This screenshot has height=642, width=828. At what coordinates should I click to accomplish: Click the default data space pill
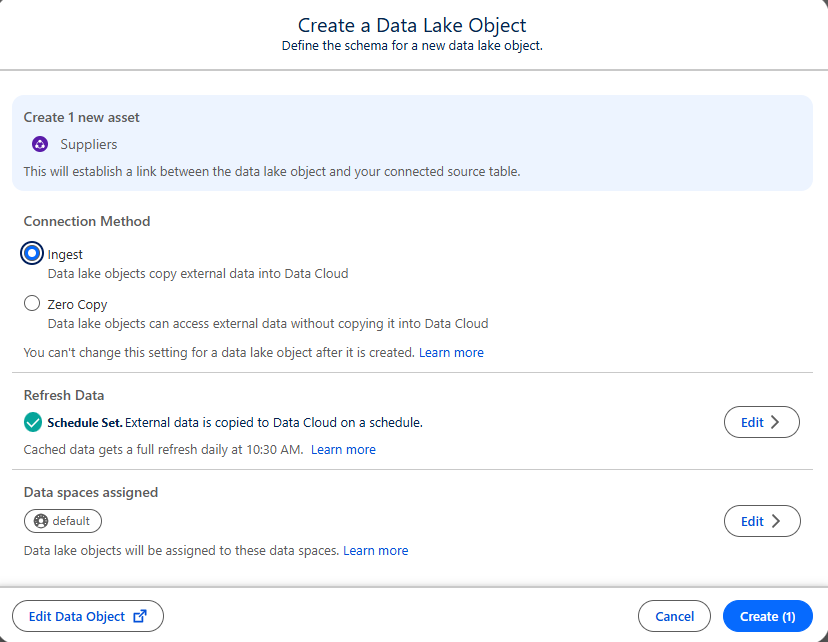pos(63,521)
